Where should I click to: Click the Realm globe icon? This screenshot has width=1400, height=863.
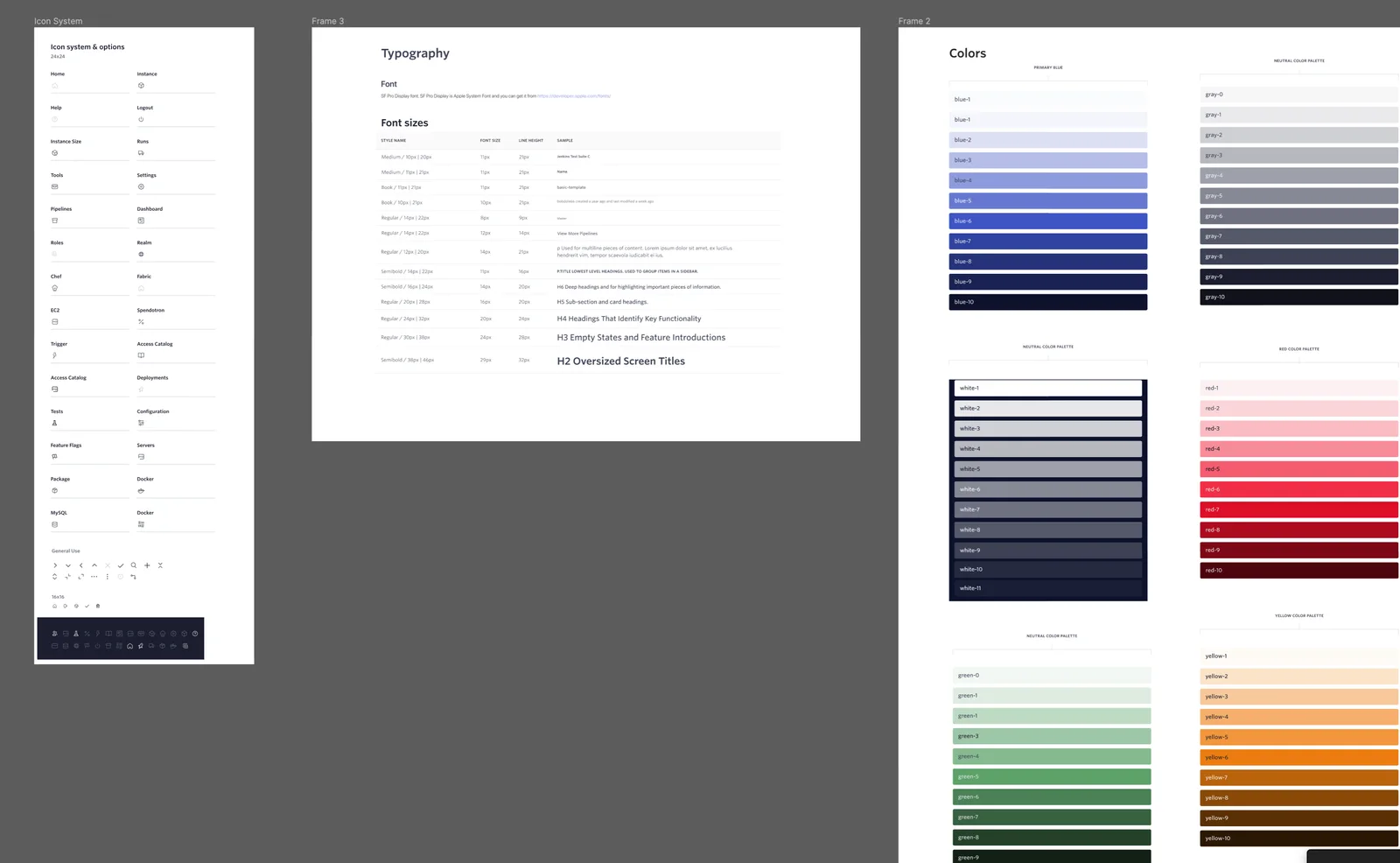click(x=141, y=255)
